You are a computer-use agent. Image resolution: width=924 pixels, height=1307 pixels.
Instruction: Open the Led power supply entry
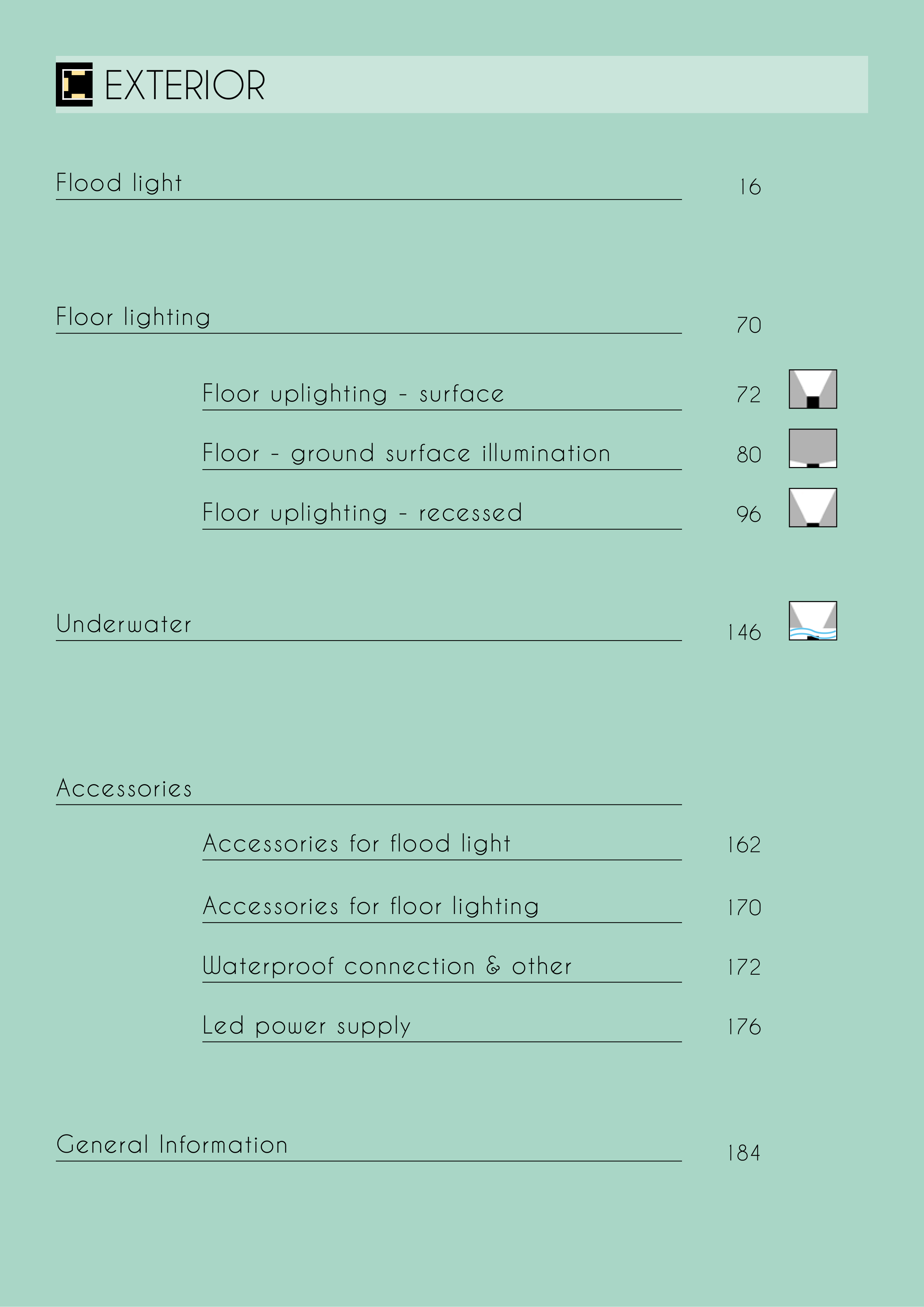coord(306,1026)
